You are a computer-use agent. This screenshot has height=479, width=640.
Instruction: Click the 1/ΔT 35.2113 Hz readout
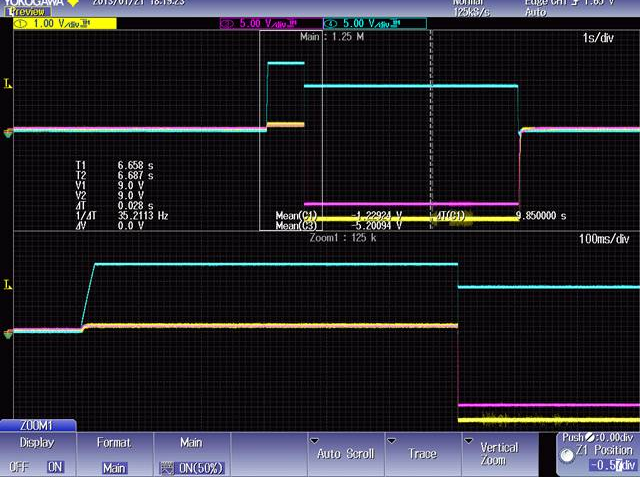(x=122, y=215)
